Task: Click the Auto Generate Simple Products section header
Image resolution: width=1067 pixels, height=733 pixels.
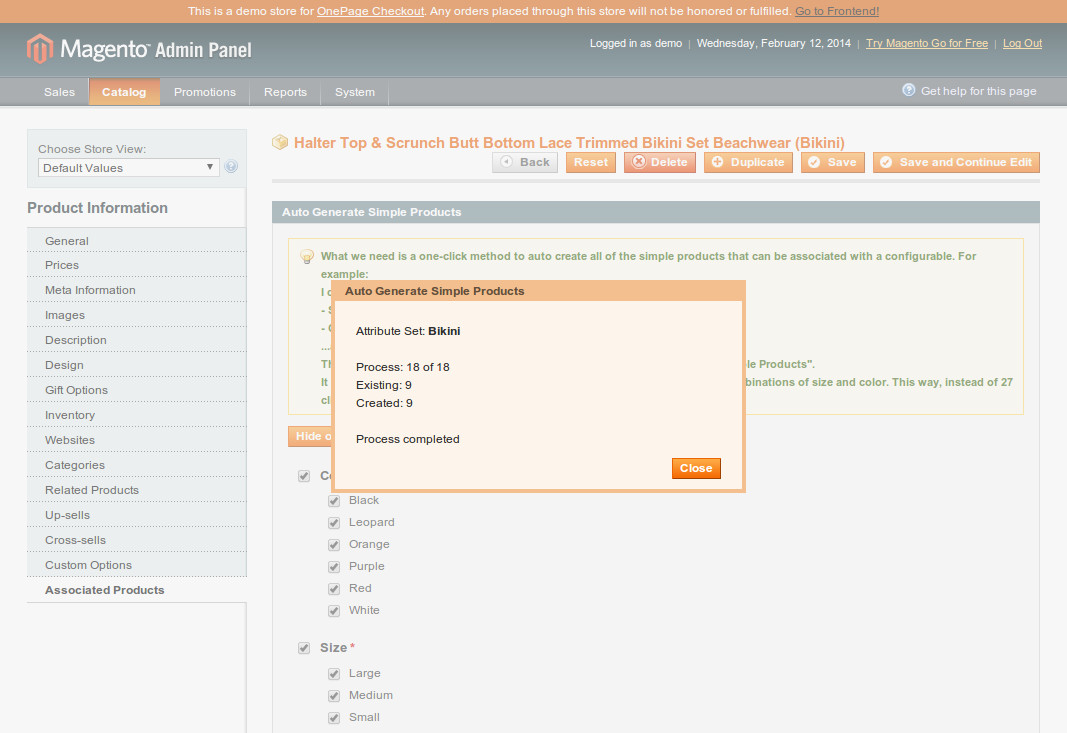Action: tap(655, 212)
